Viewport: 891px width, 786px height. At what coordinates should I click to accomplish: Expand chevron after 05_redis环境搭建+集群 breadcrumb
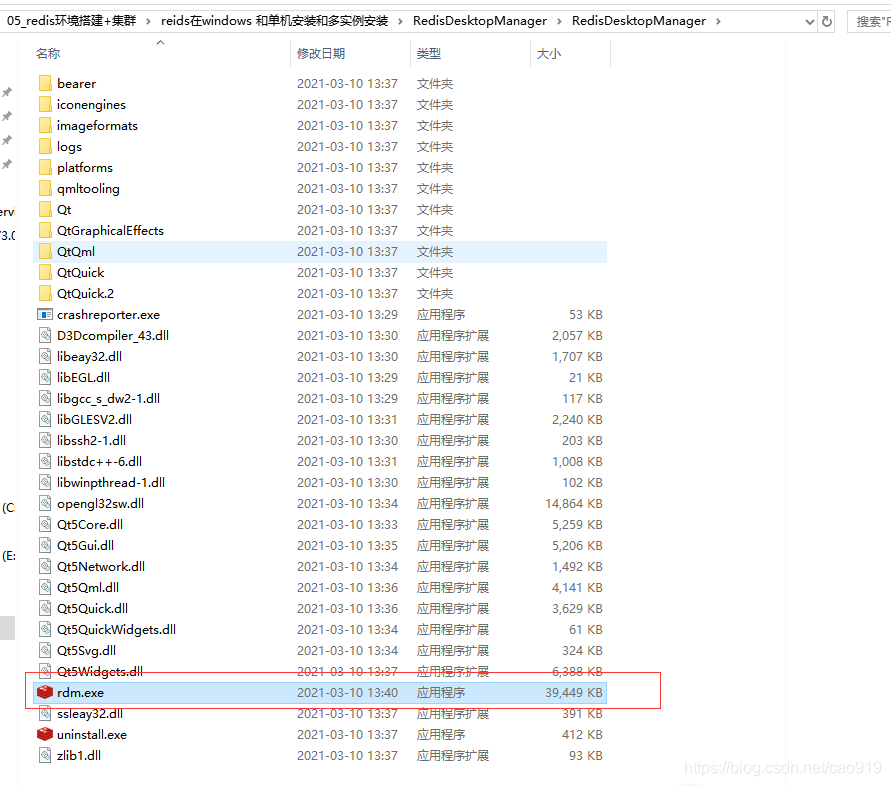[148, 22]
